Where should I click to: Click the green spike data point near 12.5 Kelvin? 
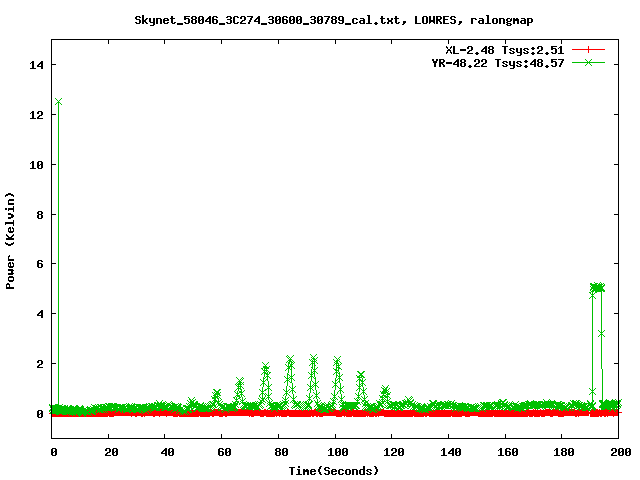(58, 102)
